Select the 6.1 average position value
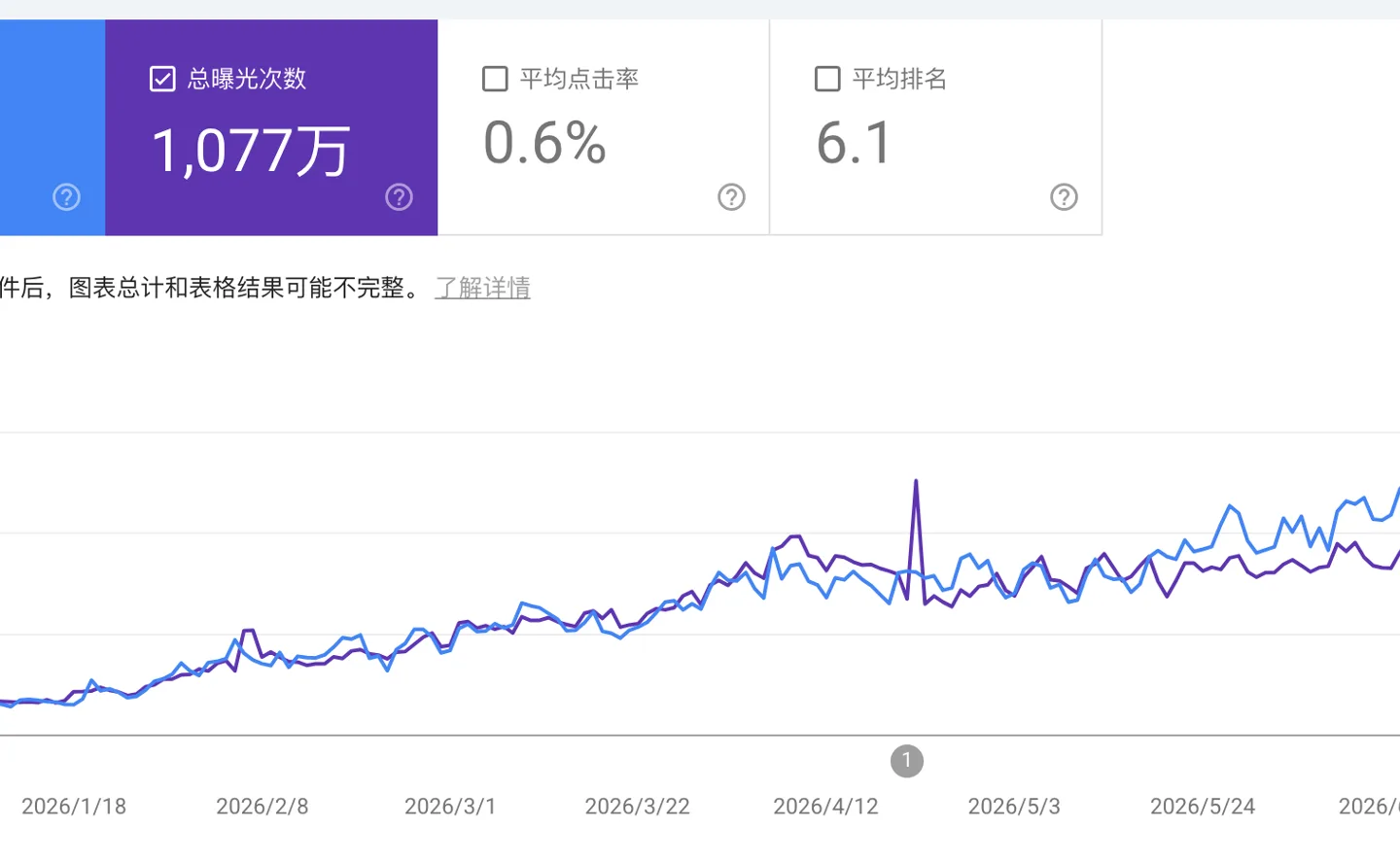Screen dimensions: 1400x861 point(854,143)
